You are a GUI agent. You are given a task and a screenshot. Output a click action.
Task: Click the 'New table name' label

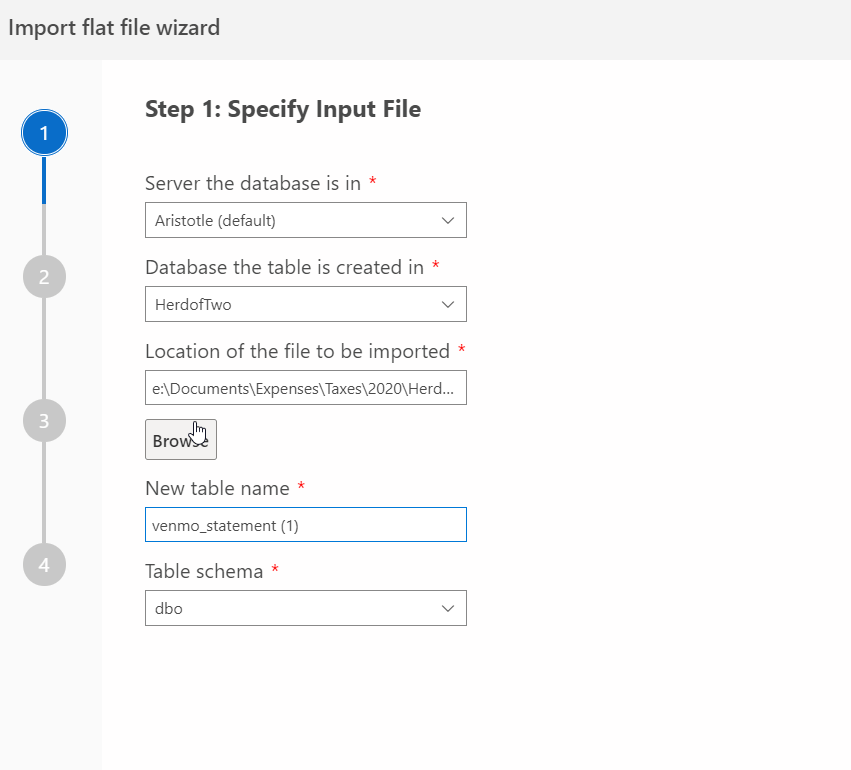point(217,488)
